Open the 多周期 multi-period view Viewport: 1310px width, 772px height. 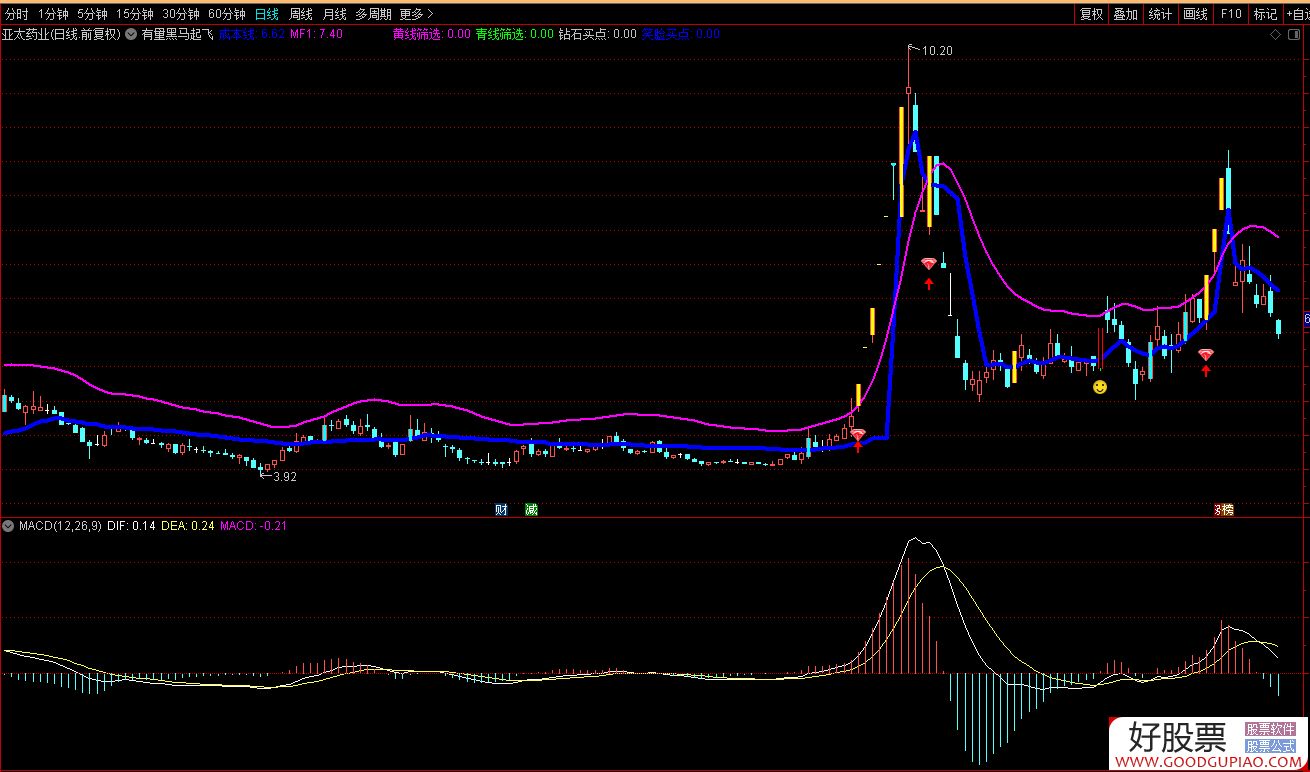[x=373, y=14]
